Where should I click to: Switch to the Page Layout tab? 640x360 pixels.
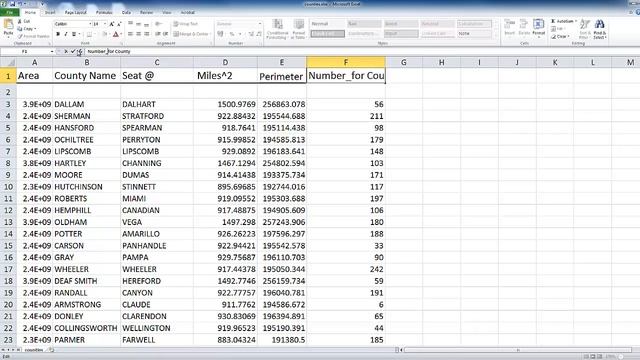point(76,13)
